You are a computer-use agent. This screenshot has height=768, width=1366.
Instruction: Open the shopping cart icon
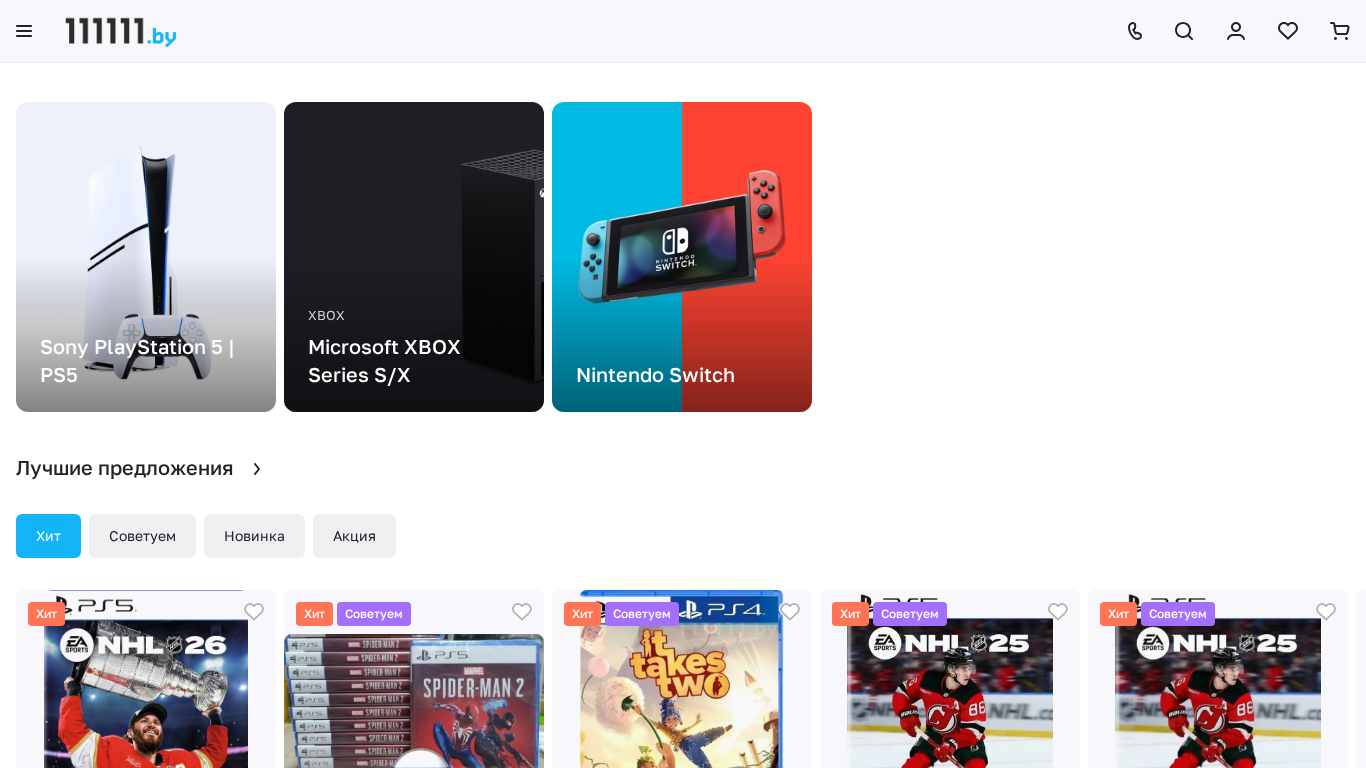pyautogui.click(x=1340, y=31)
